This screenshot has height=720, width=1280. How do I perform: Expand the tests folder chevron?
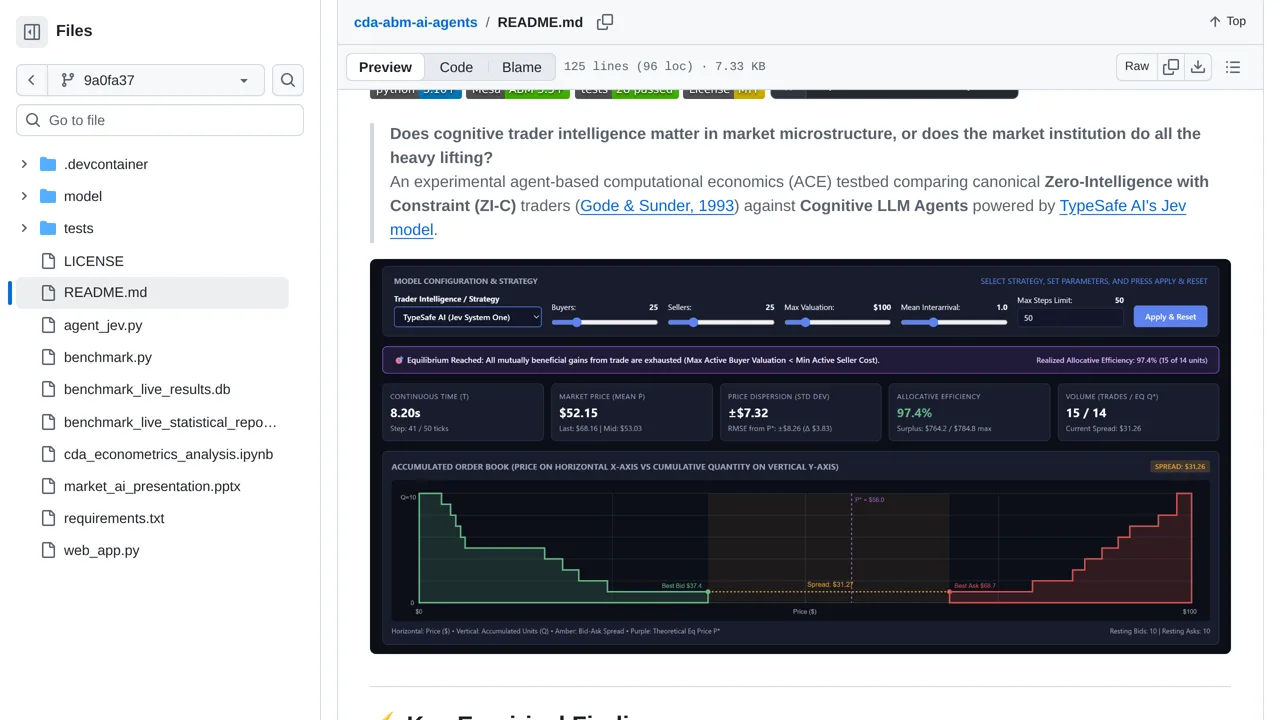pos(24,228)
